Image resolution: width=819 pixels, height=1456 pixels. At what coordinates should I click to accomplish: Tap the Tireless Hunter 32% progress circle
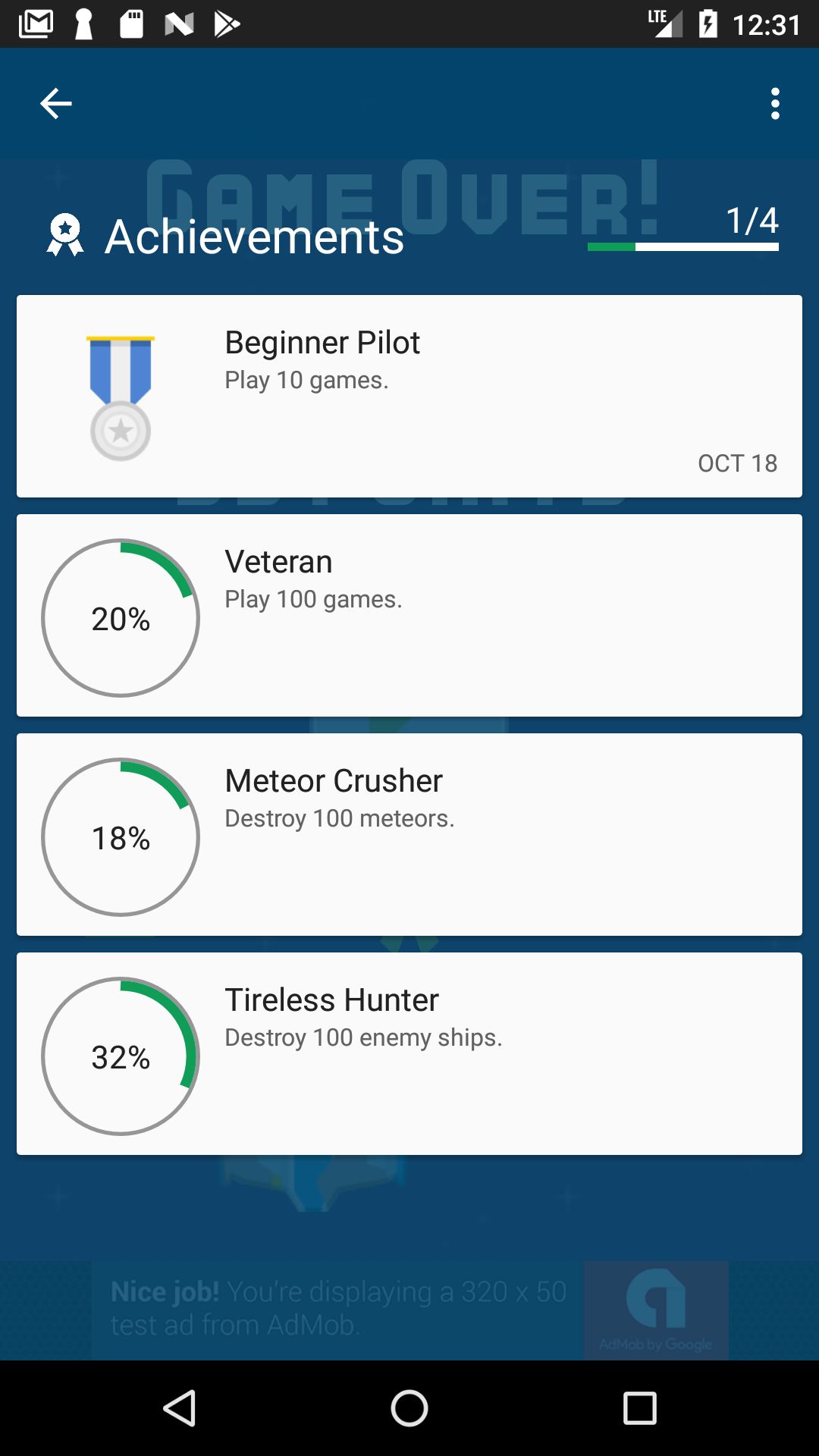point(121,1056)
